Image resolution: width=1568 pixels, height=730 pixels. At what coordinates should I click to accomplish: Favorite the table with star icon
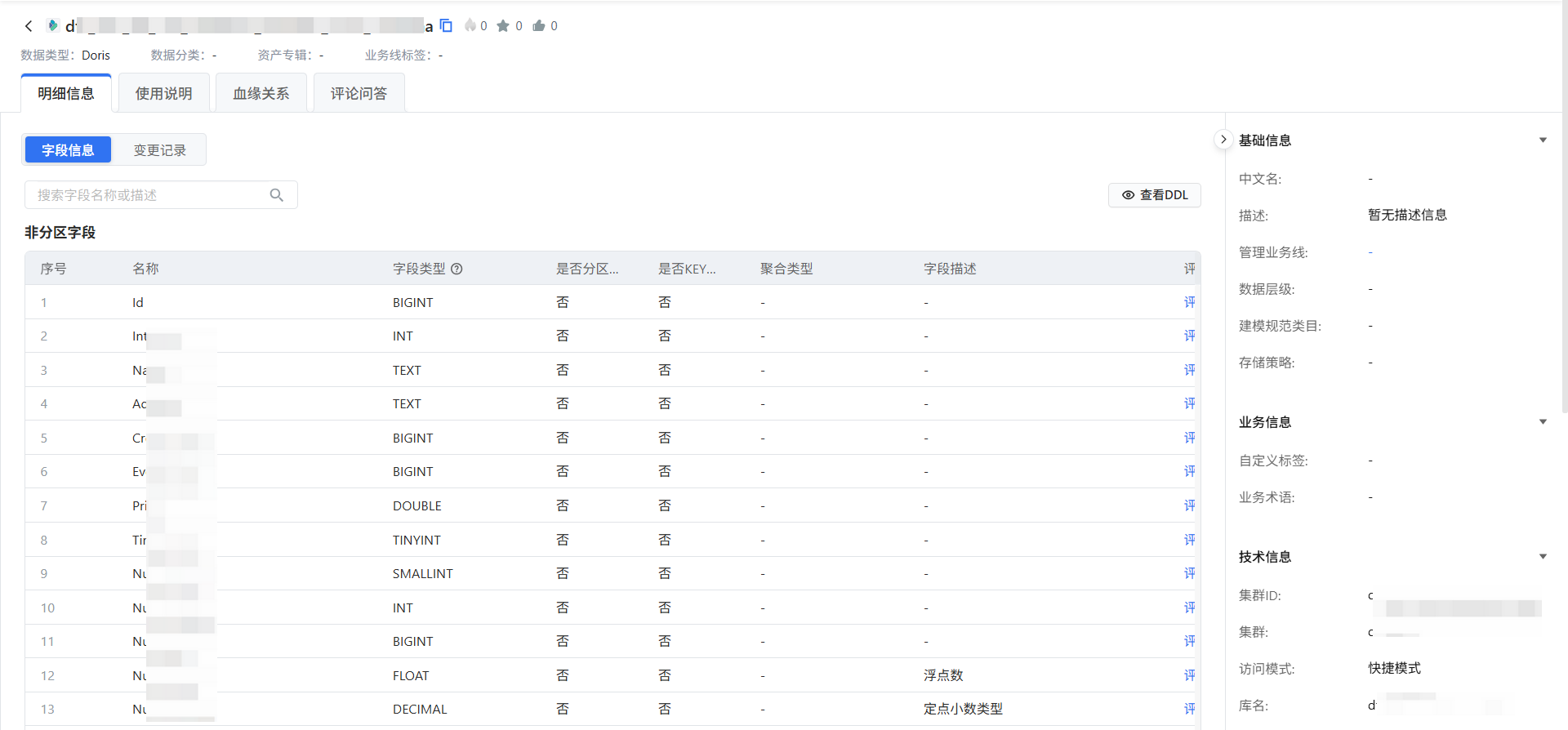(503, 26)
